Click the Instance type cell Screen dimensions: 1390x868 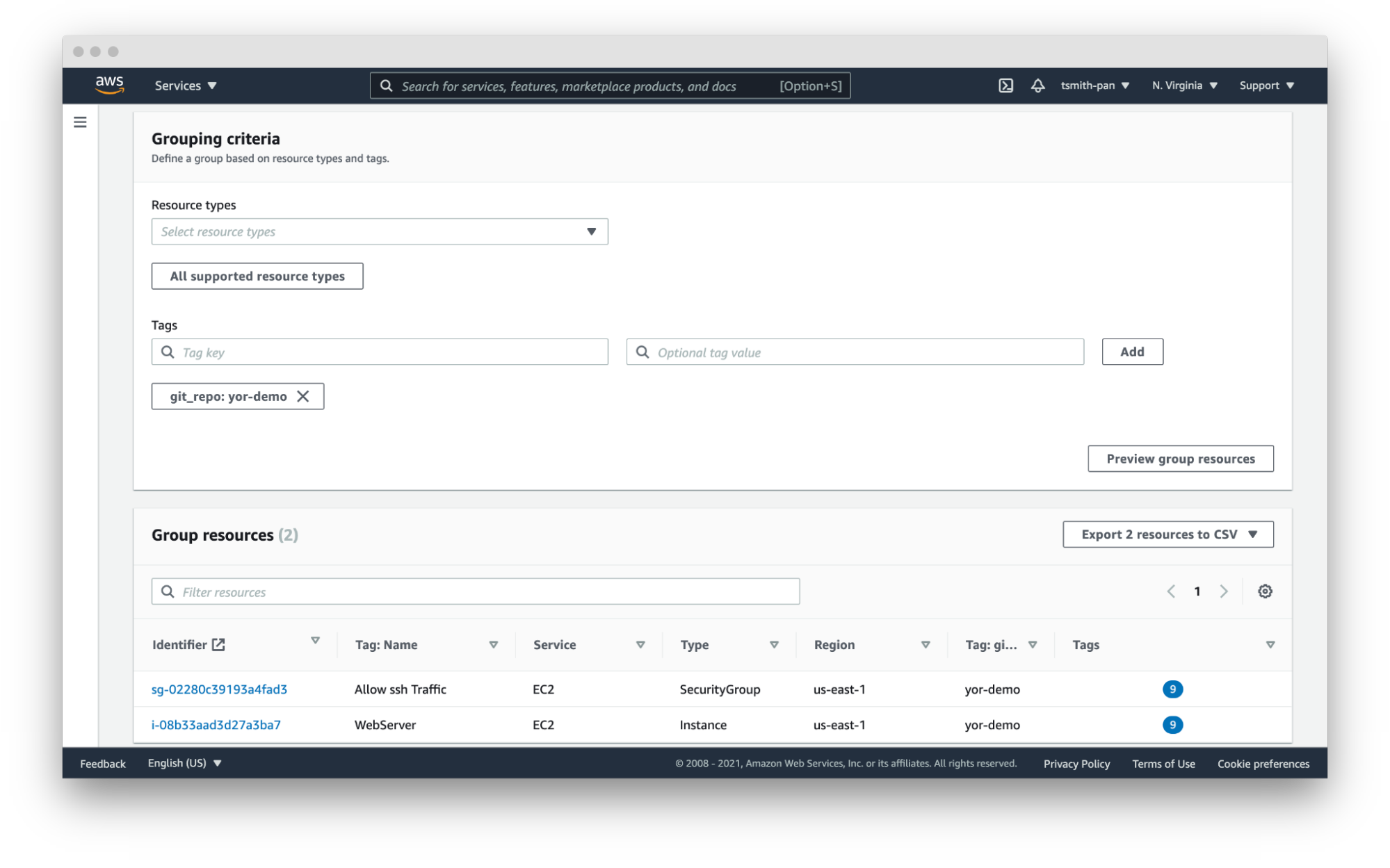pyautogui.click(x=703, y=725)
